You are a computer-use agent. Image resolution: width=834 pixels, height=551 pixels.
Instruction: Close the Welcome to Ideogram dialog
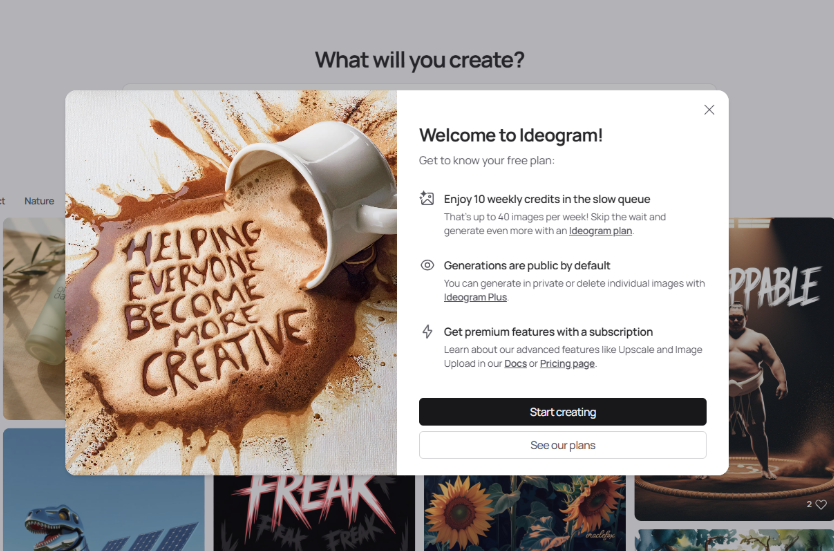point(709,110)
